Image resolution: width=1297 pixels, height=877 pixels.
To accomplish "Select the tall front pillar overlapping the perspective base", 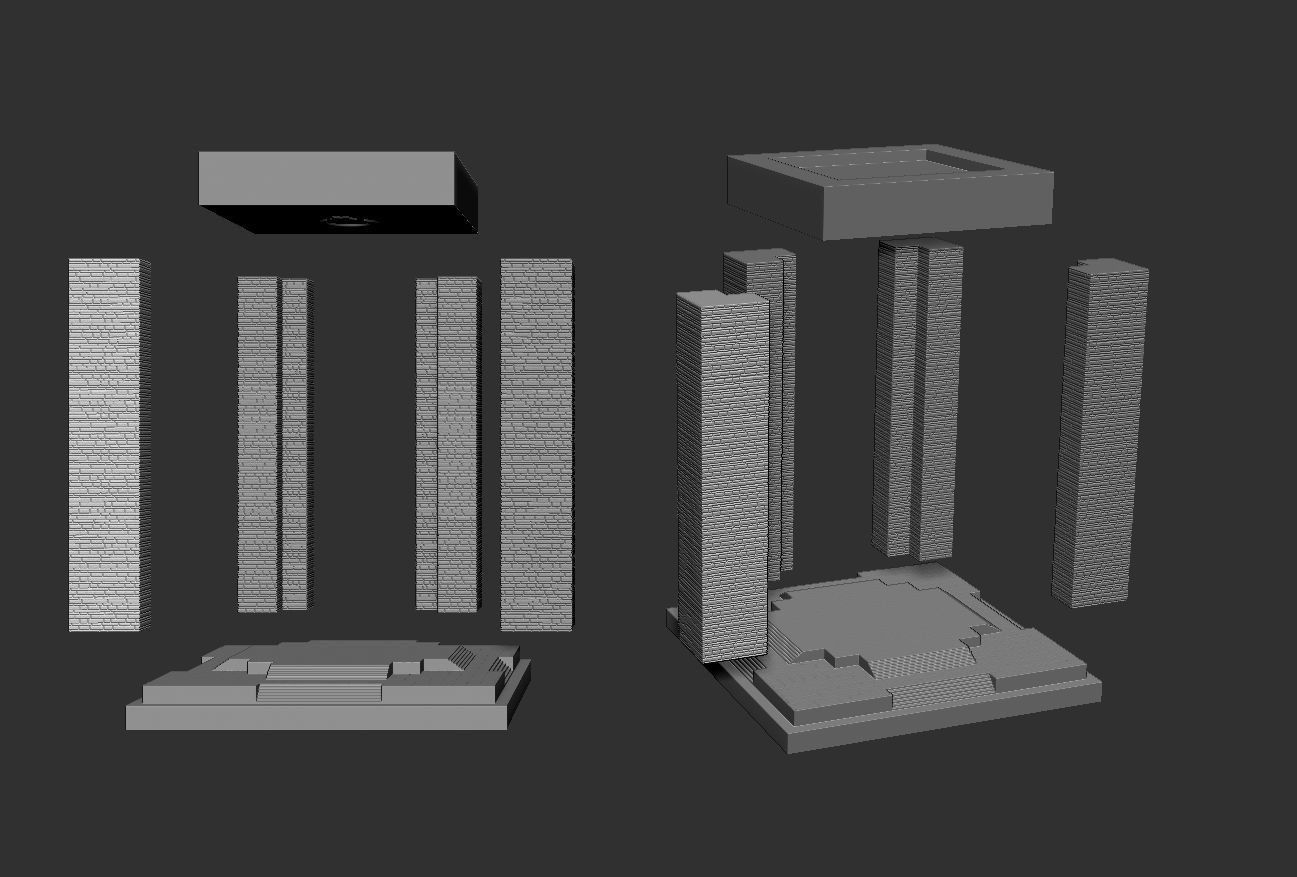I will point(722,476).
